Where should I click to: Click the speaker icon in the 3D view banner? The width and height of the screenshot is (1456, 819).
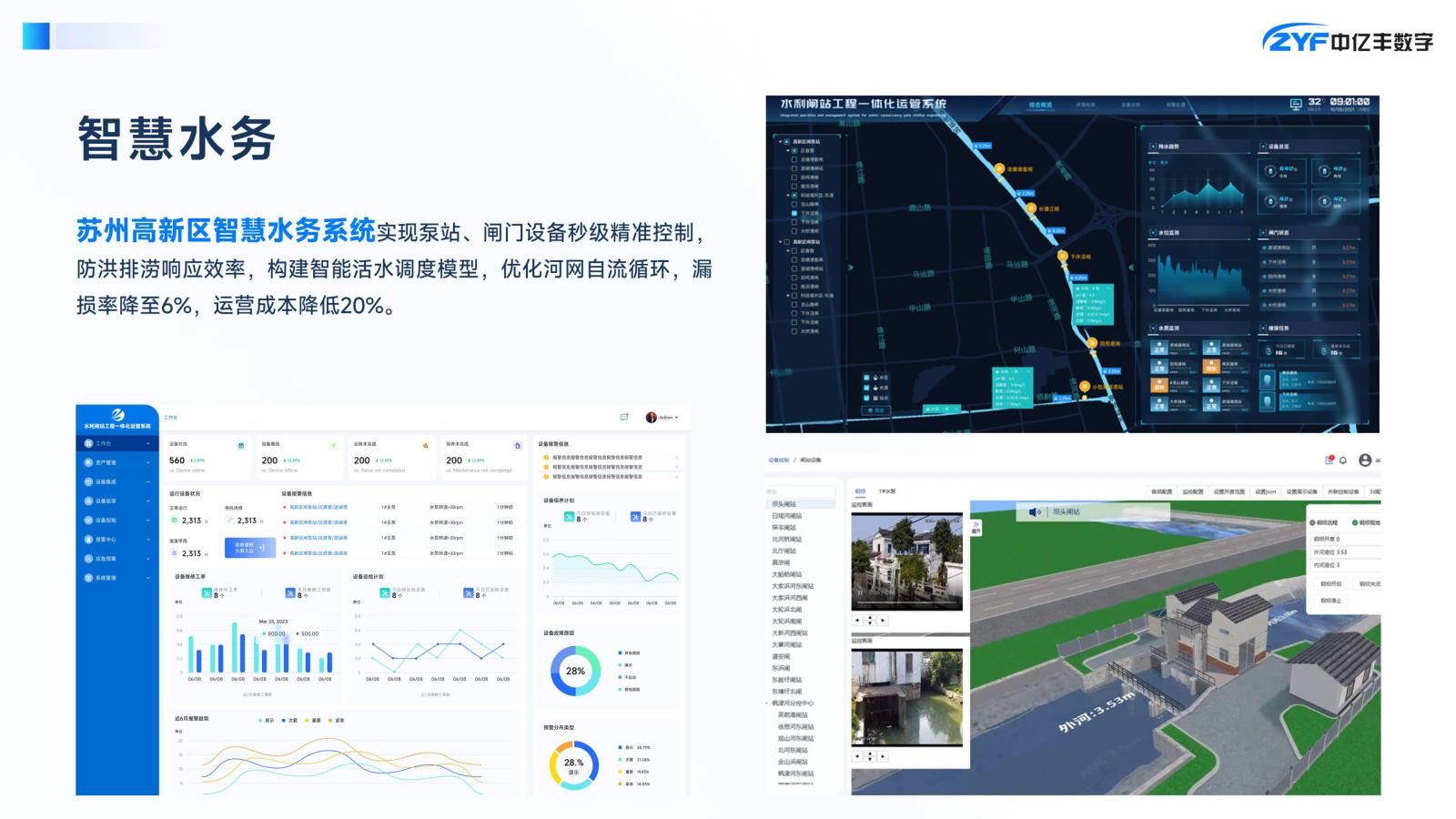(1035, 512)
